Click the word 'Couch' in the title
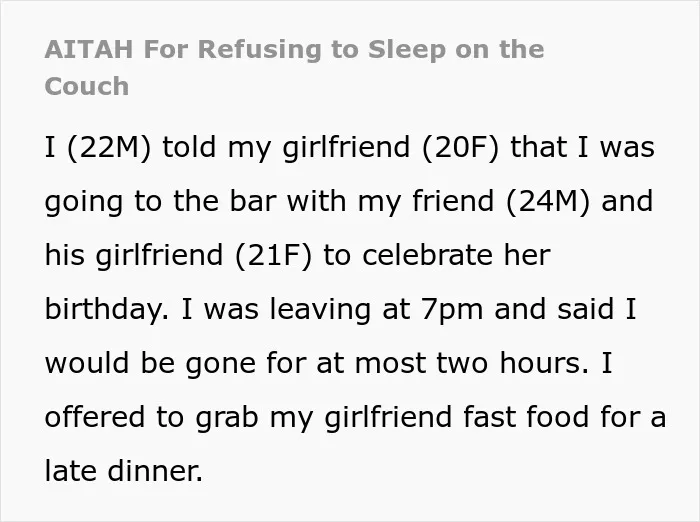 click(x=87, y=86)
